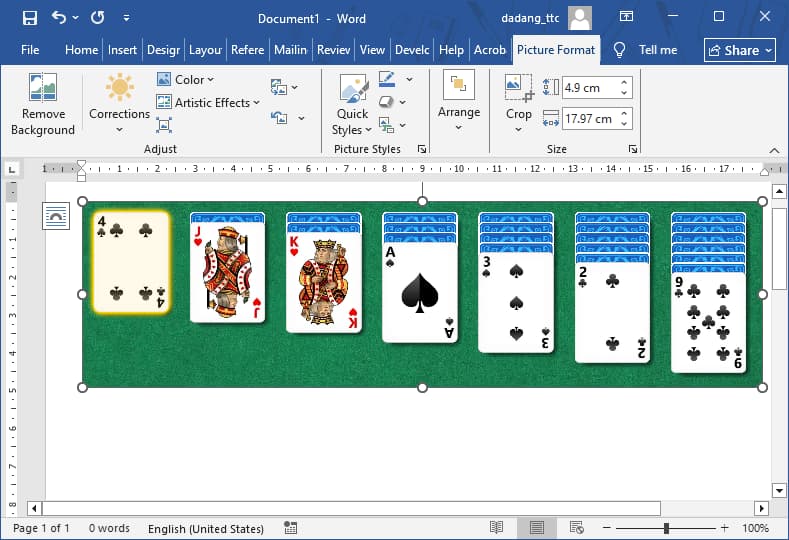Screen dimensions: 789x540
Task: Decrease picture width with the down spinner
Action: pos(624,124)
